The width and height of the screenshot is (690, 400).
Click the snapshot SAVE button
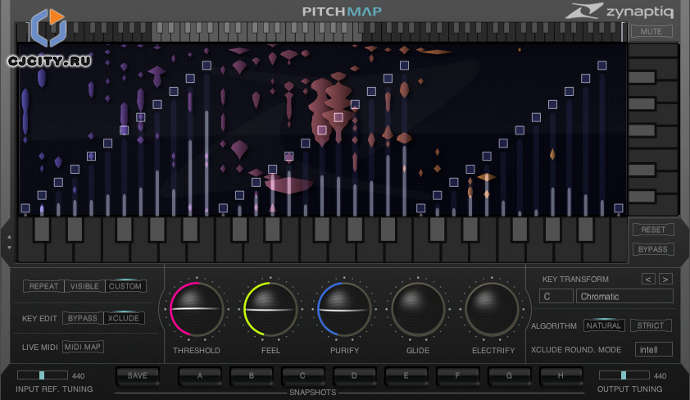click(x=137, y=376)
